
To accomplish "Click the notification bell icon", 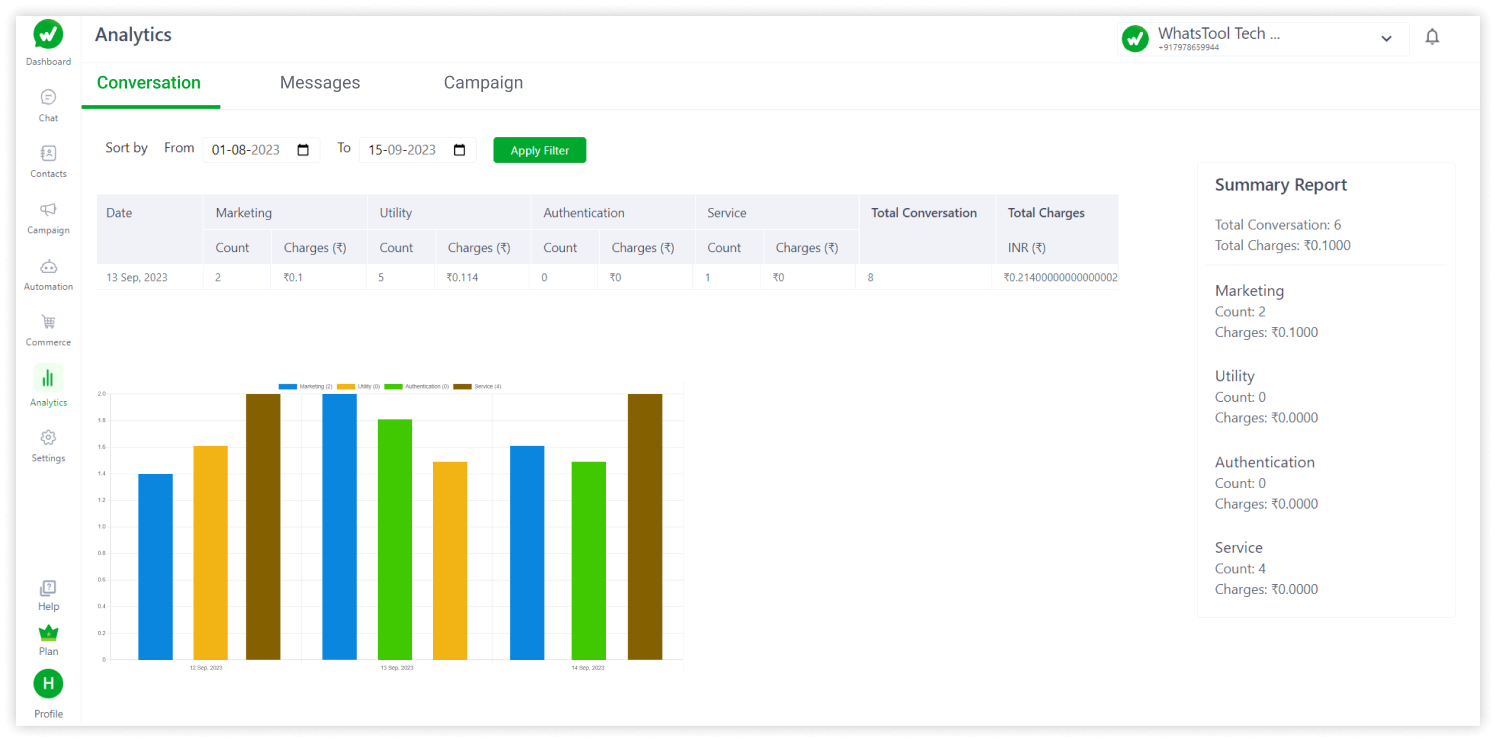I will tap(1432, 35).
